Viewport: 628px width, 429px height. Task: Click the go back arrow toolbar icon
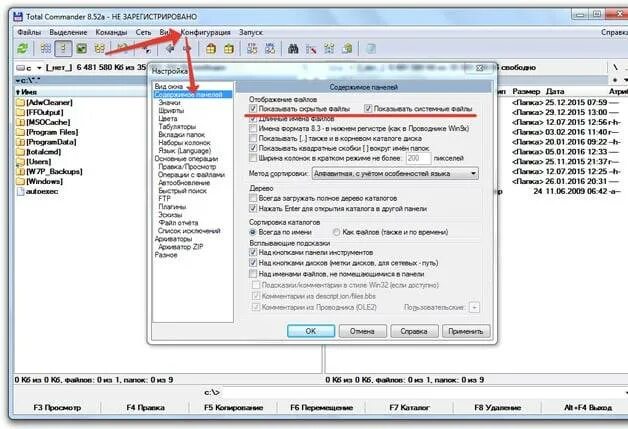tap(170, 49)
